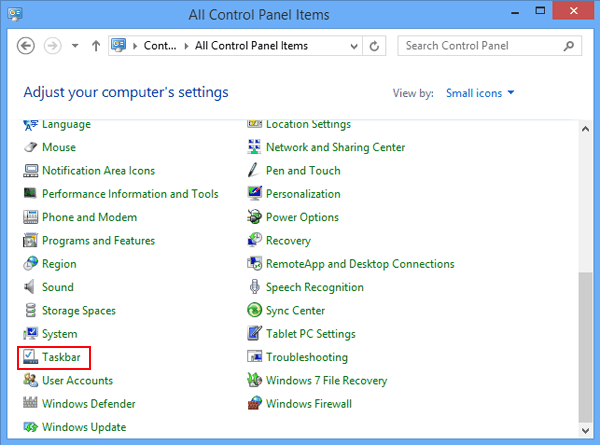This screenshot has height=445, width=600.
Task: Click the Notification Area Icons icon
Action: pos(31,171)
